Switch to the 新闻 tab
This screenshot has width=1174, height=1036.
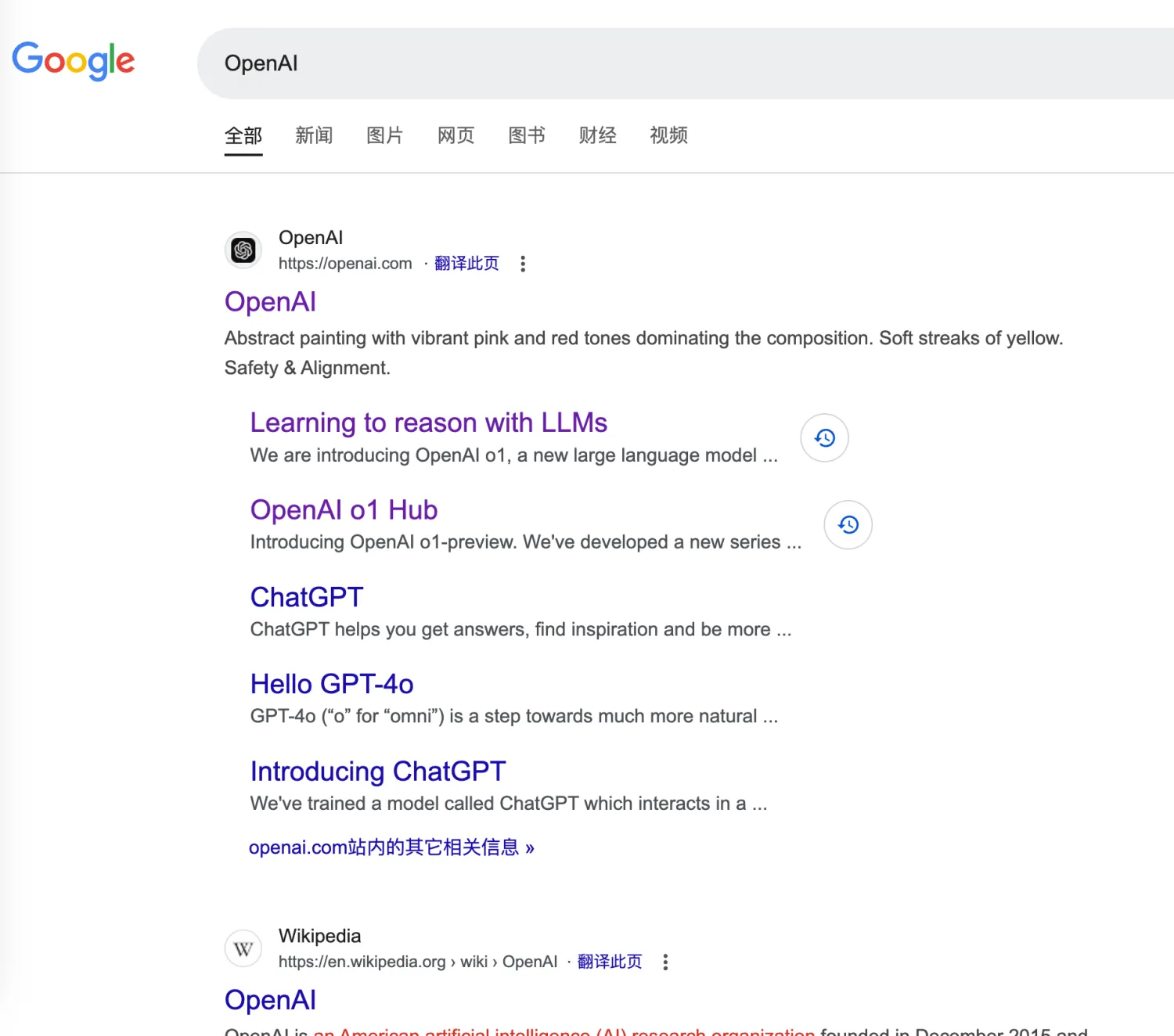pyautogui.click(x=314, y=136)
